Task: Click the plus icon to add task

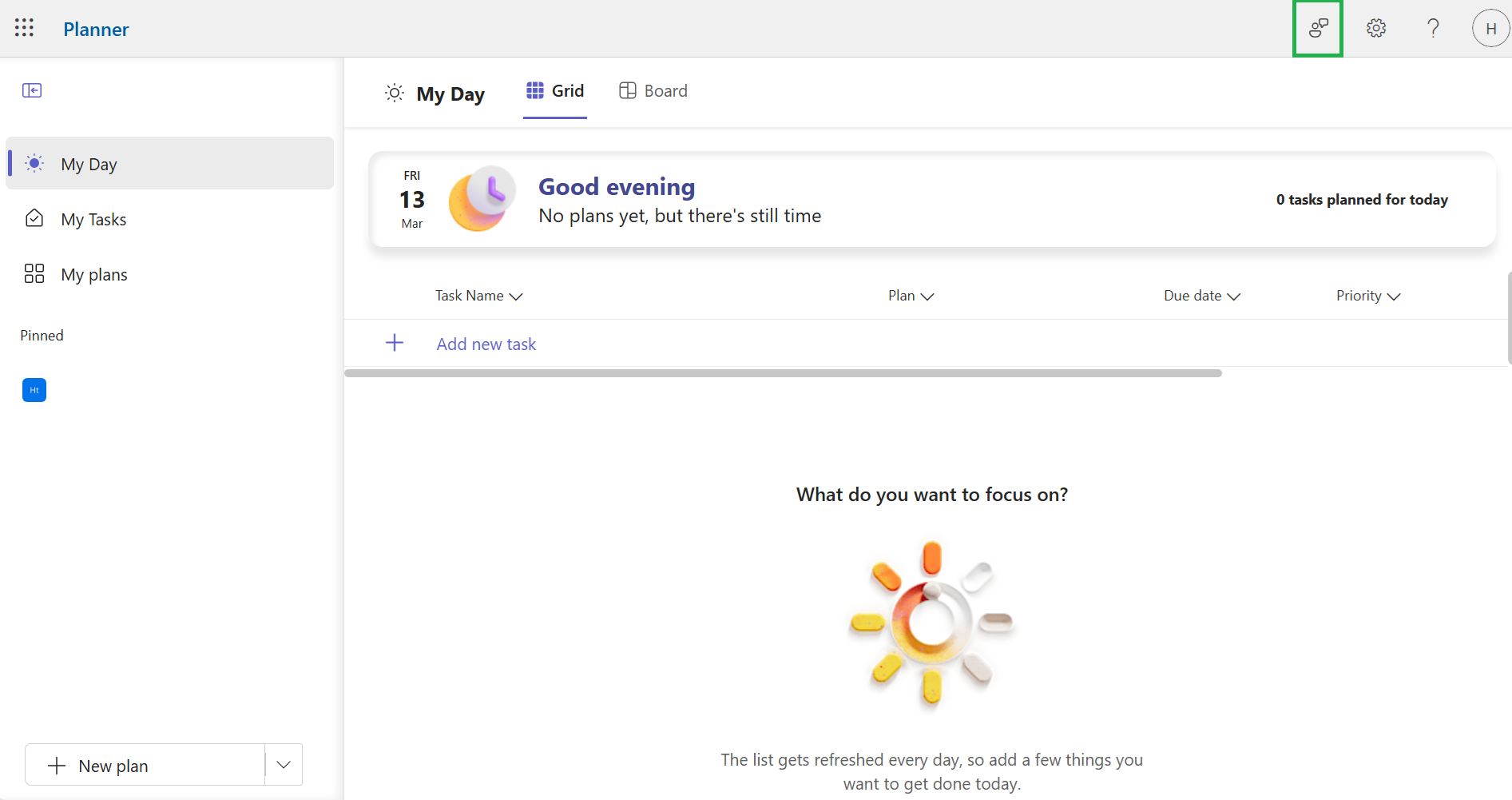Action: click(x=395, y=343)
